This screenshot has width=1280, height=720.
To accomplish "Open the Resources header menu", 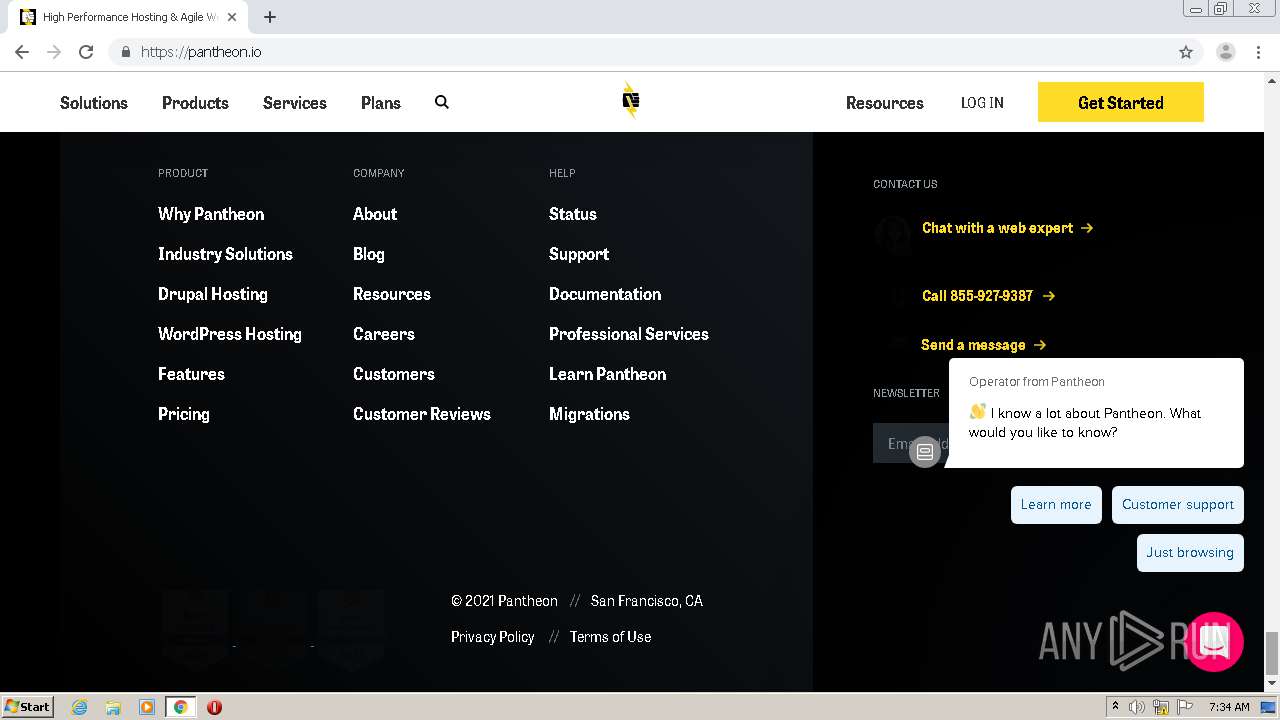I will (885, 103).
